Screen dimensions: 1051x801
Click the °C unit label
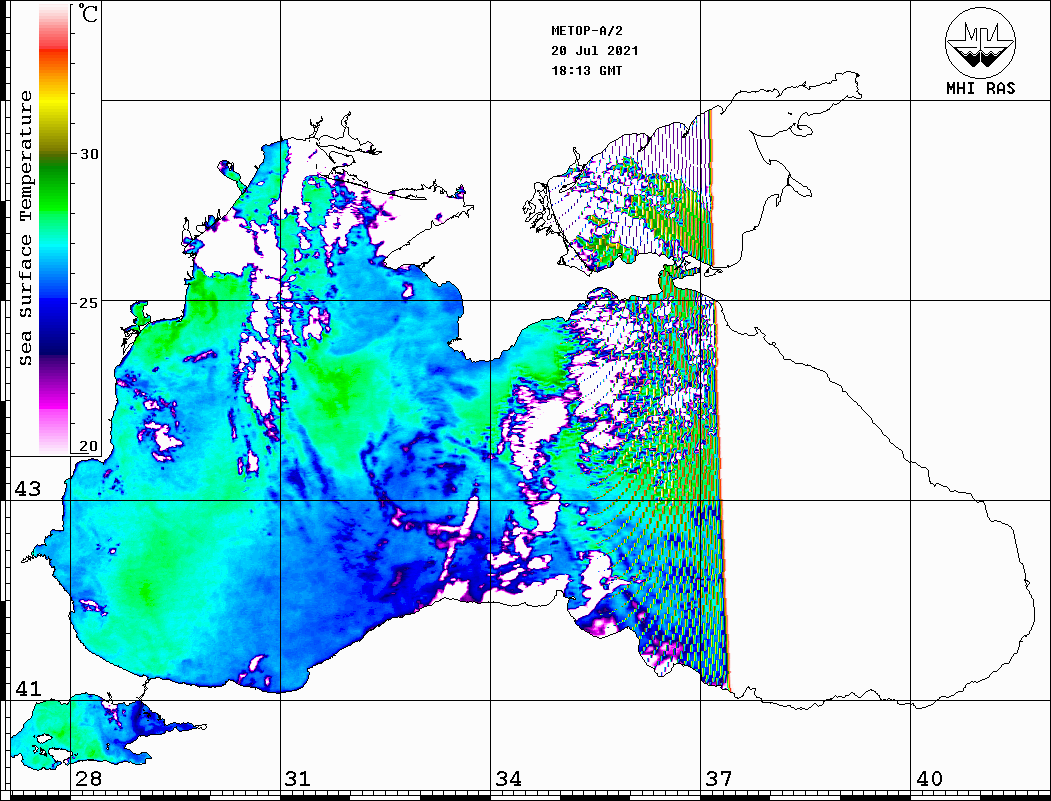[x=87, y=13]
